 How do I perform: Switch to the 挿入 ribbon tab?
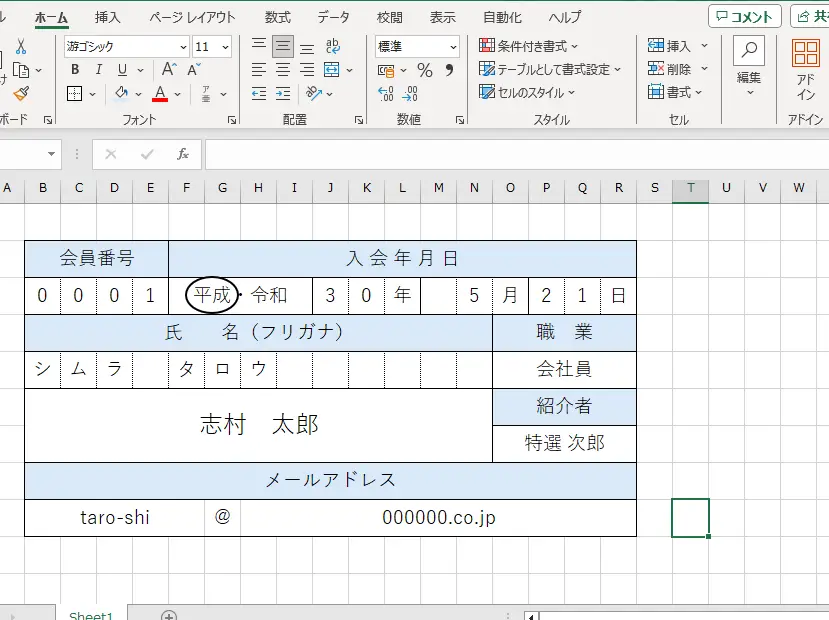(107, 17)
